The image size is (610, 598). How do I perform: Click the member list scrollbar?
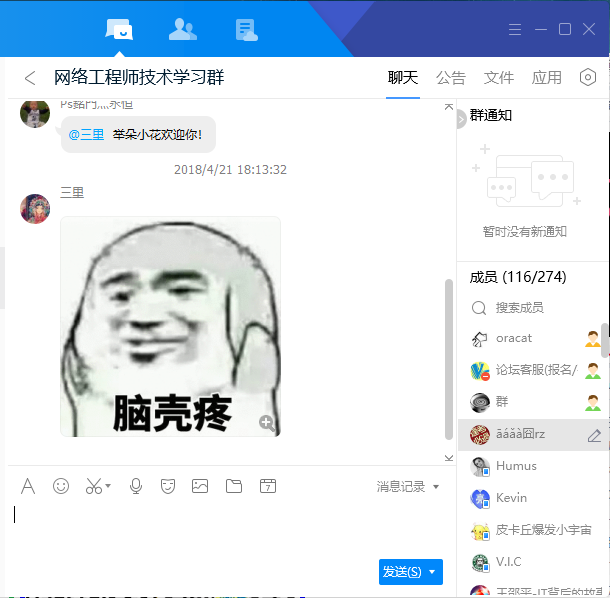pos(605,340)
